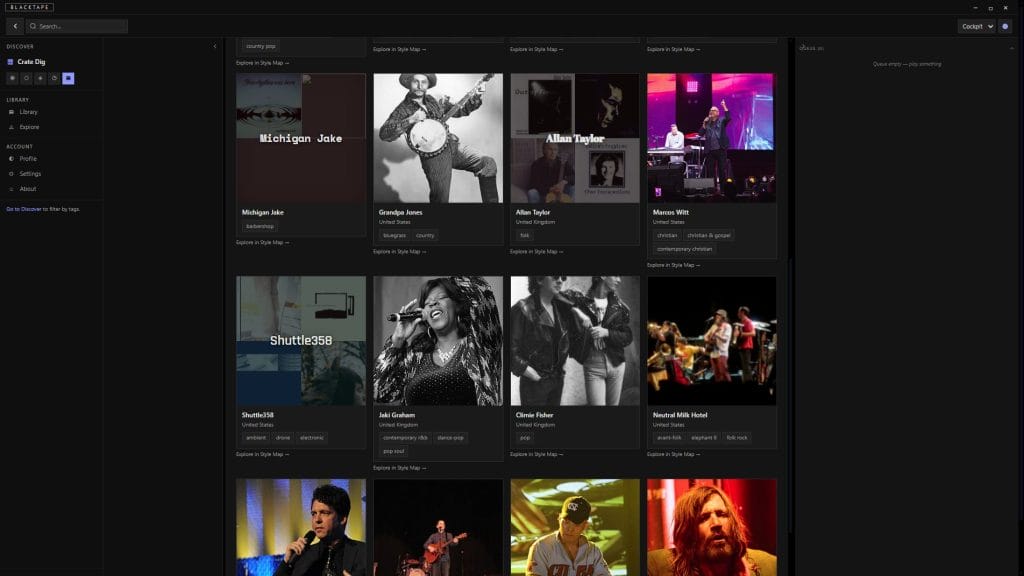Click the Search input field
Image resolution: width=1024 pixels, height=576 pixels.
coord(80,26)
